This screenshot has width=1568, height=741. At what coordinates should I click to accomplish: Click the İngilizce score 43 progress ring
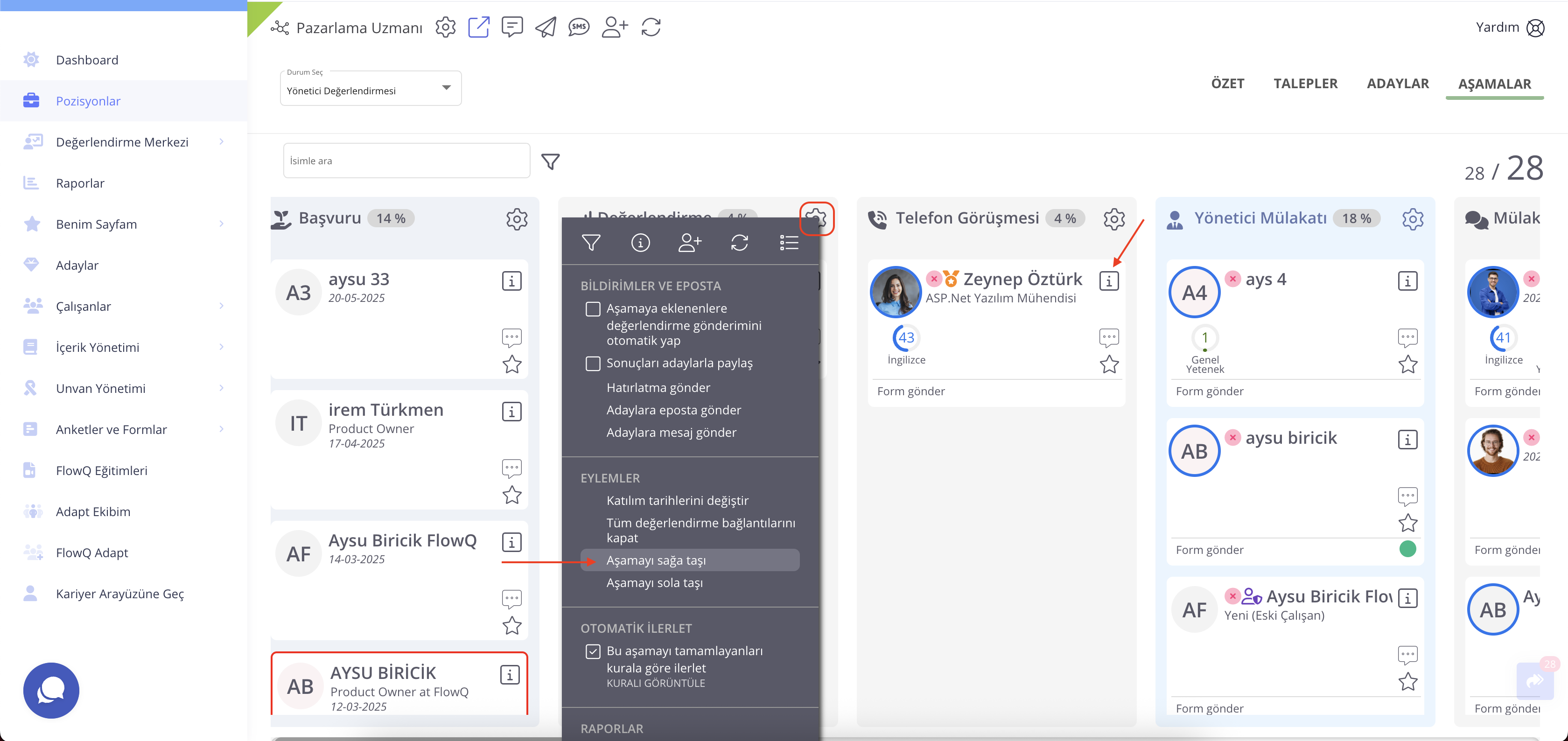tap(906, 337)
